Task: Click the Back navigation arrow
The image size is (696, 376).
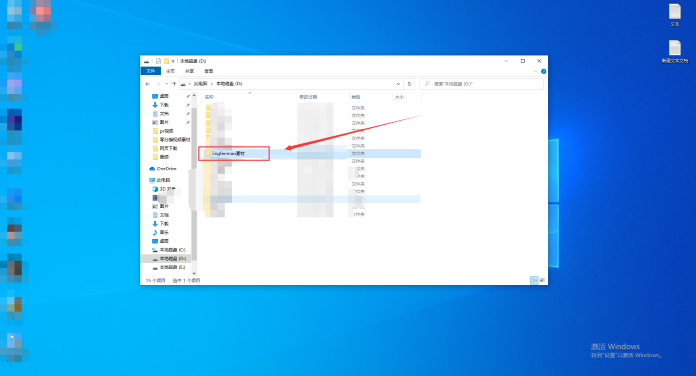Action: tap(148, 84)
